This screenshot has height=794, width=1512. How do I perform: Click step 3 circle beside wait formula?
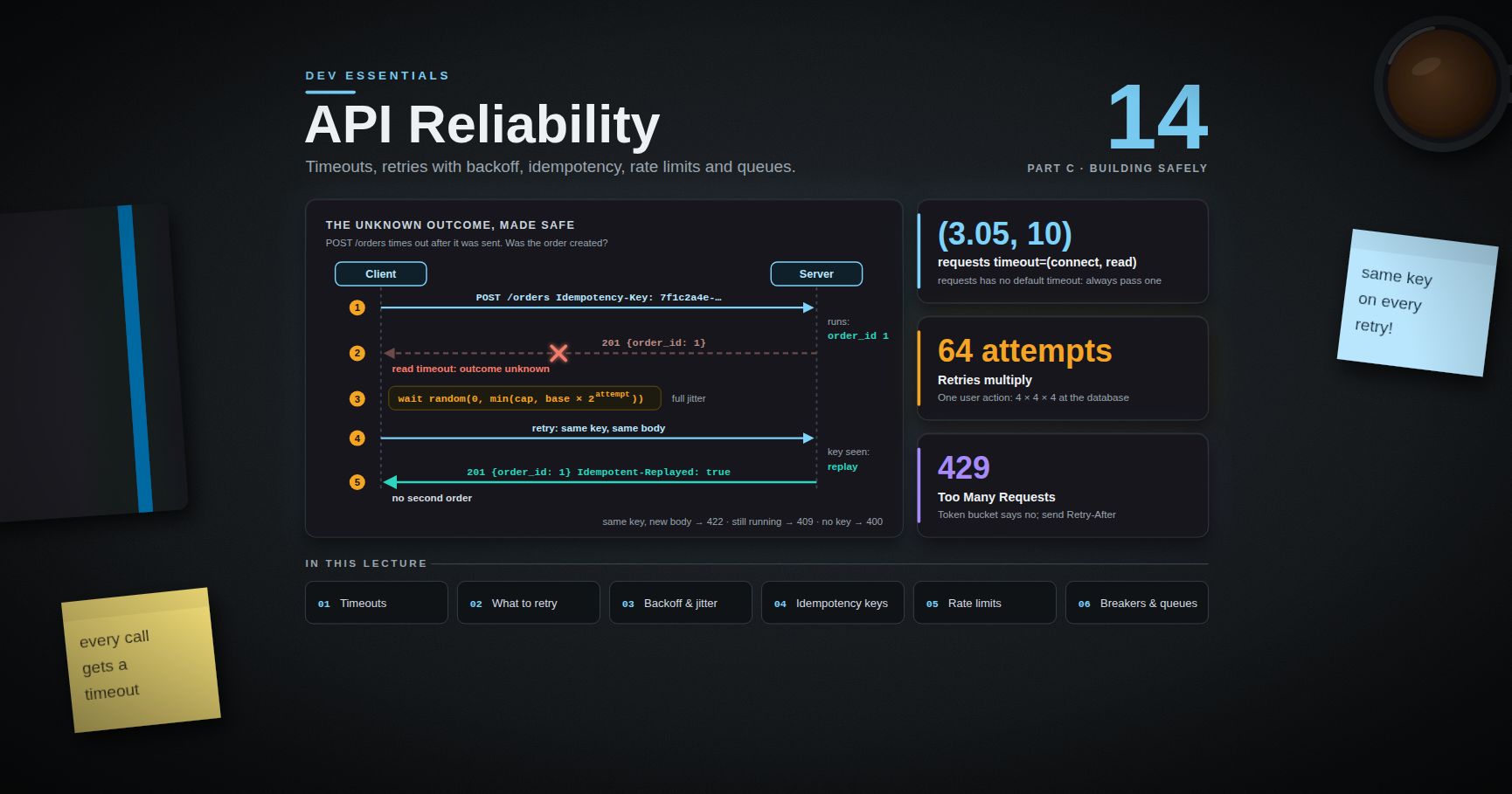coord(357,398)
